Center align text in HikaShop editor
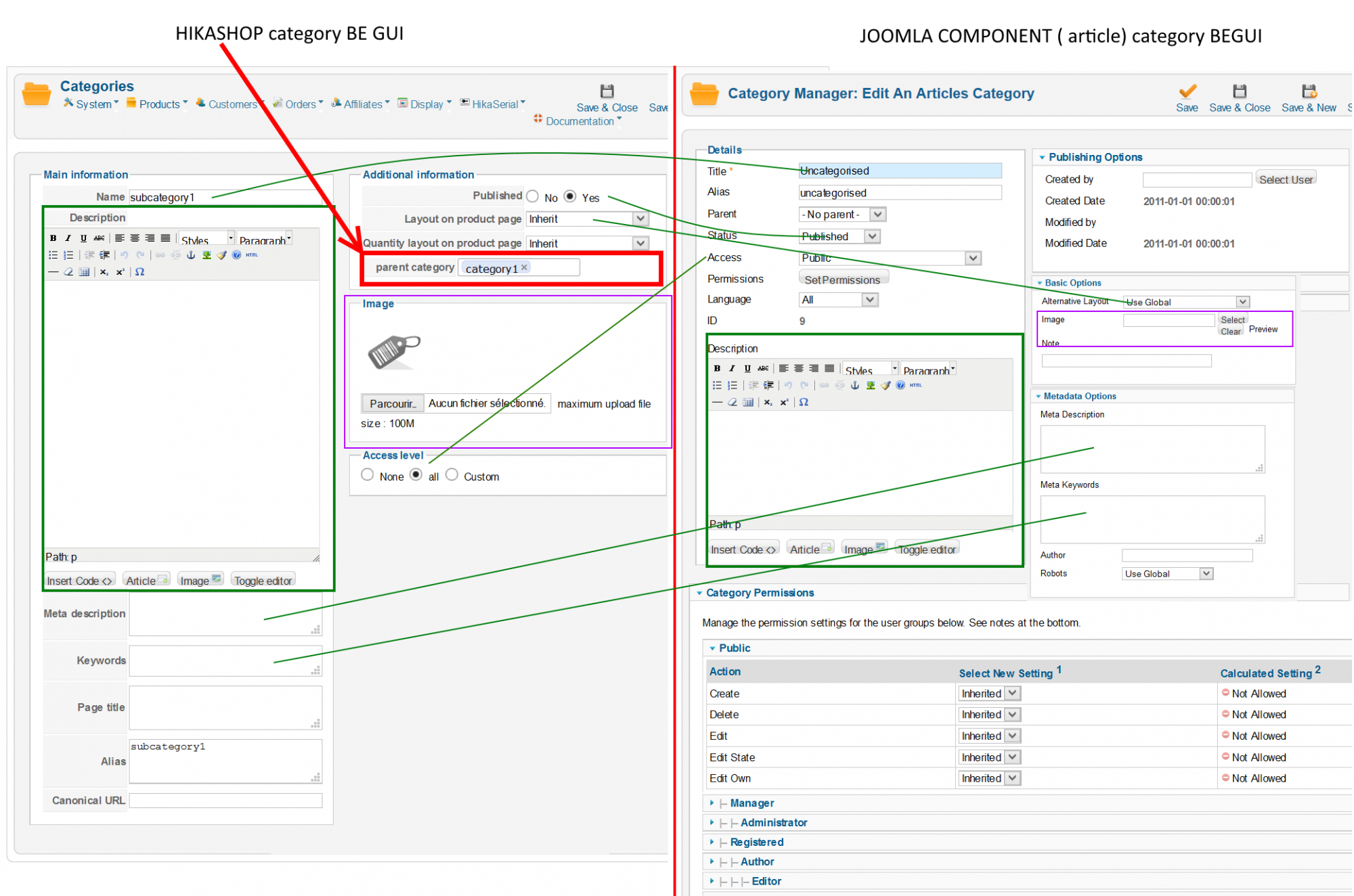The image size is (1354, 896). pos(135,238)
